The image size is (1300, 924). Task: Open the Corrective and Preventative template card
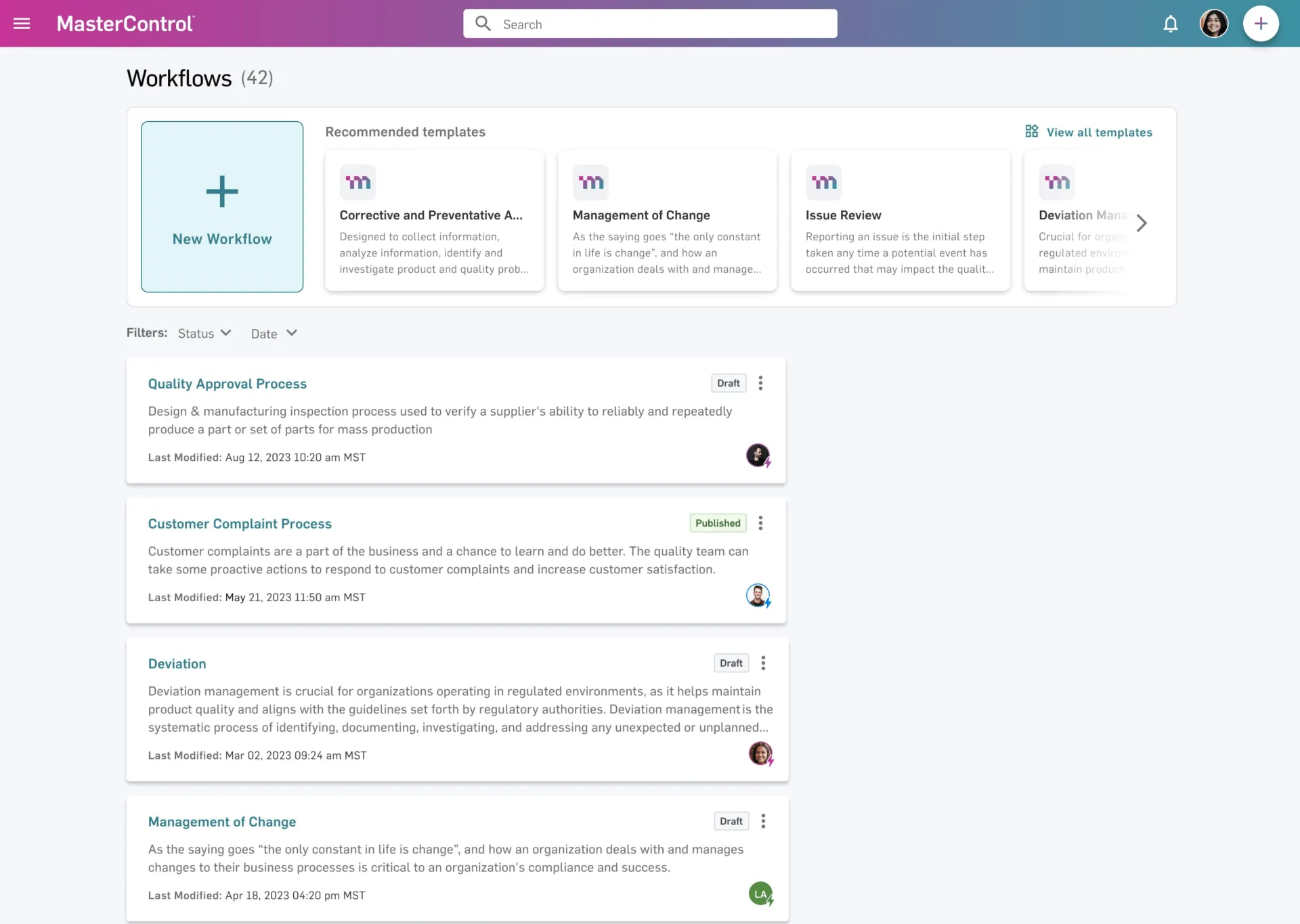[x=434, y=221]
